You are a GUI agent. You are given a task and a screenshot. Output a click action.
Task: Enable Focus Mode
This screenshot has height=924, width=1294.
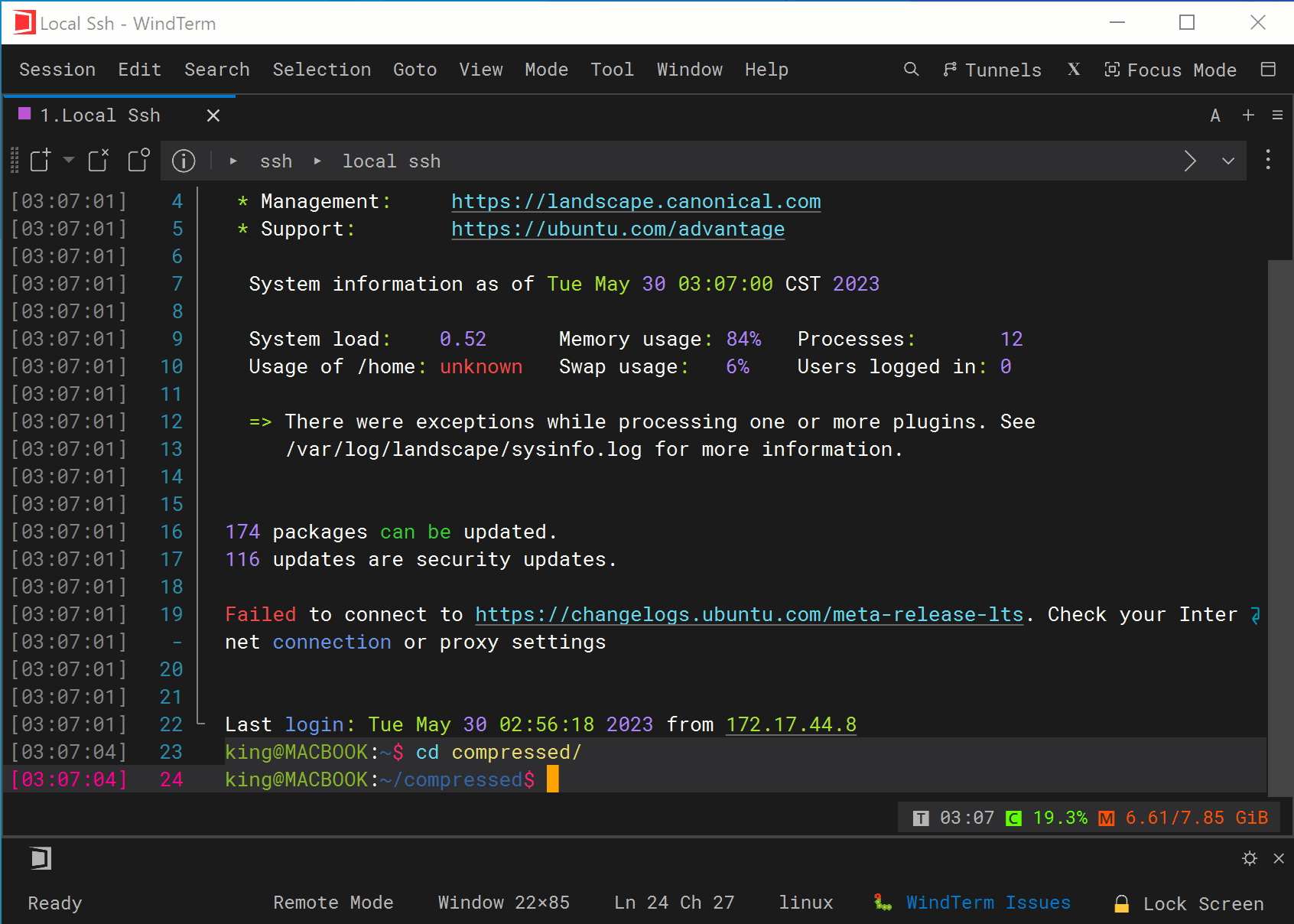[1170, 70]
